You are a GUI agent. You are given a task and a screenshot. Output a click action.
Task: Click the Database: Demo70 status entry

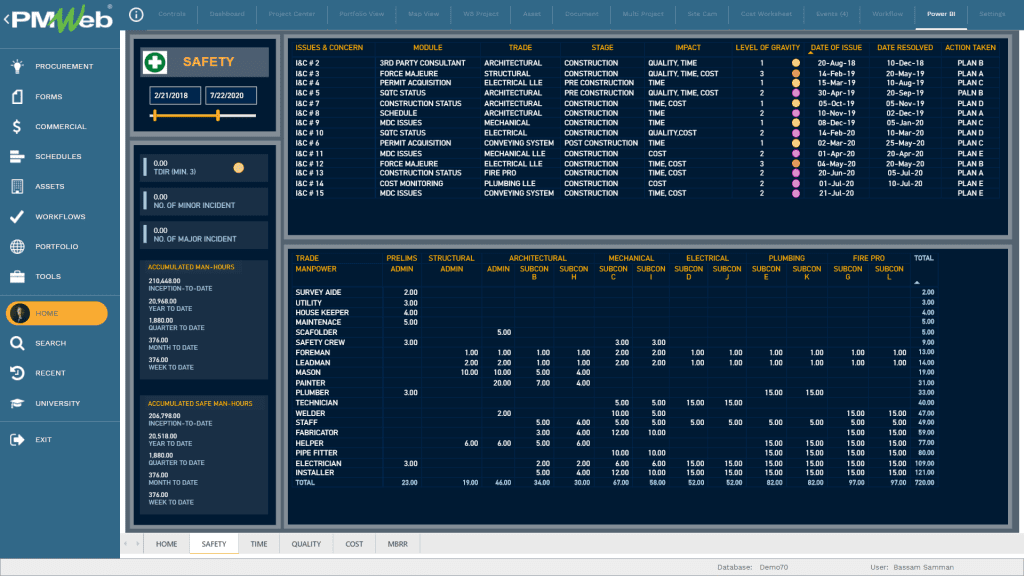(752, 568)
